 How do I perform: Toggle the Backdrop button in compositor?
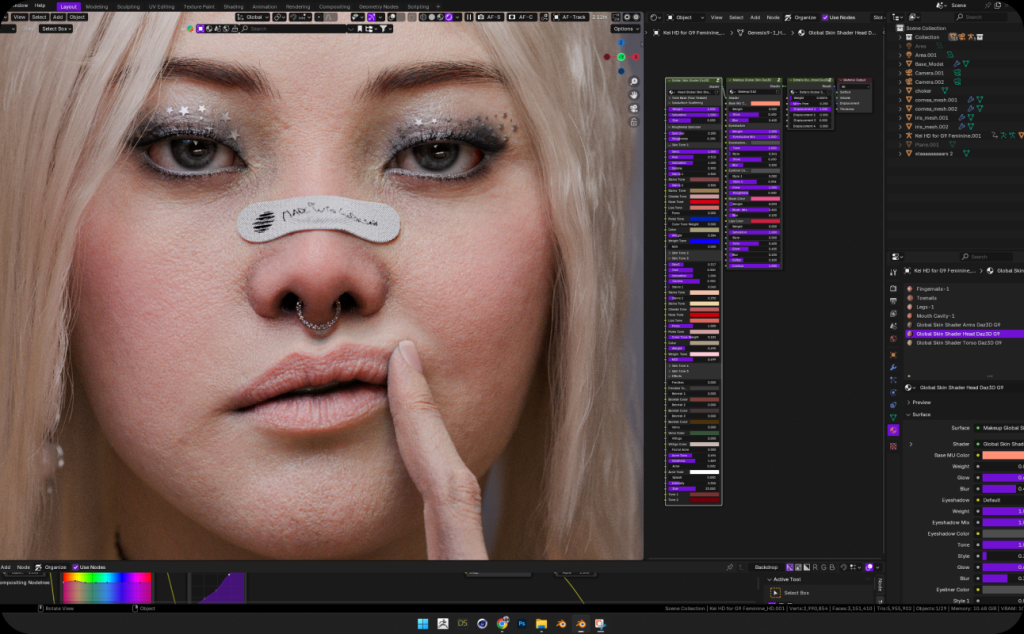point(766,567)
